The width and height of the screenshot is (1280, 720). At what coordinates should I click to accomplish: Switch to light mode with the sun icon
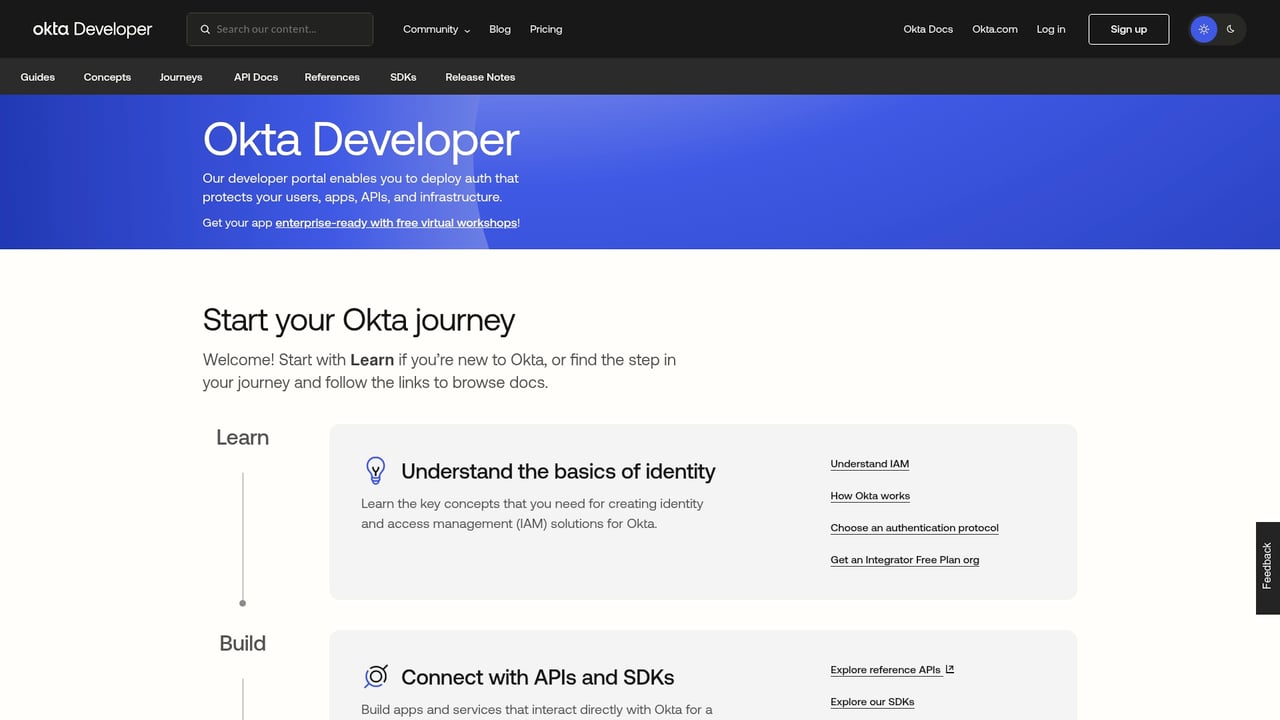[1204, 29]
